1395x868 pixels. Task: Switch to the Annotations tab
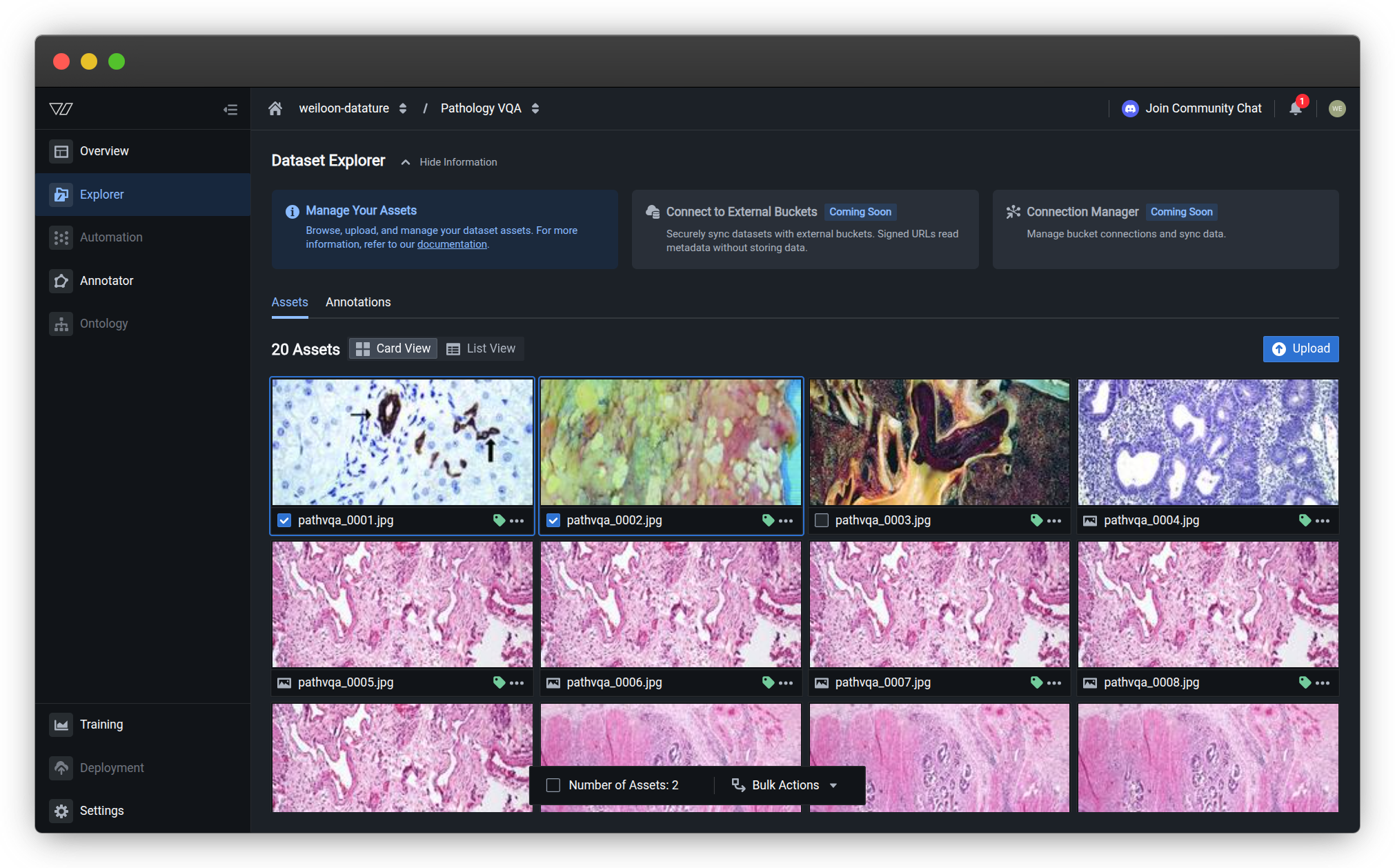pyautogui.click(x=357, y=302)
